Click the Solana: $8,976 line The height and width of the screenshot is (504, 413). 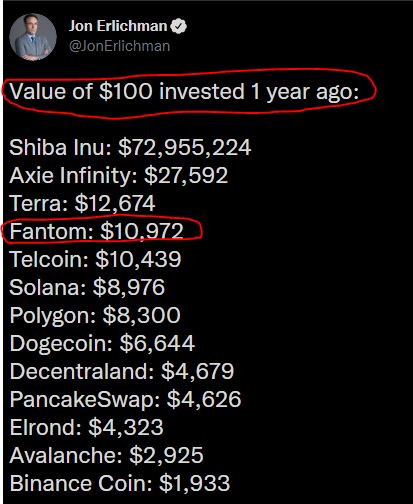(87, 287)
